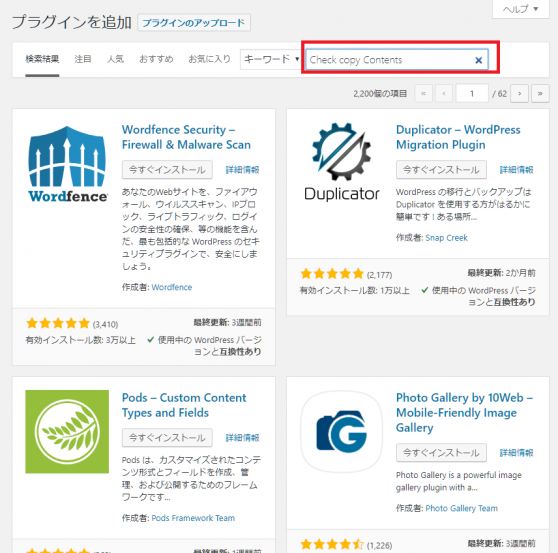The width and height of the screenshot is (558, 553).
Task: Switch to the おすすめ tab
Action: coord(156,59)
